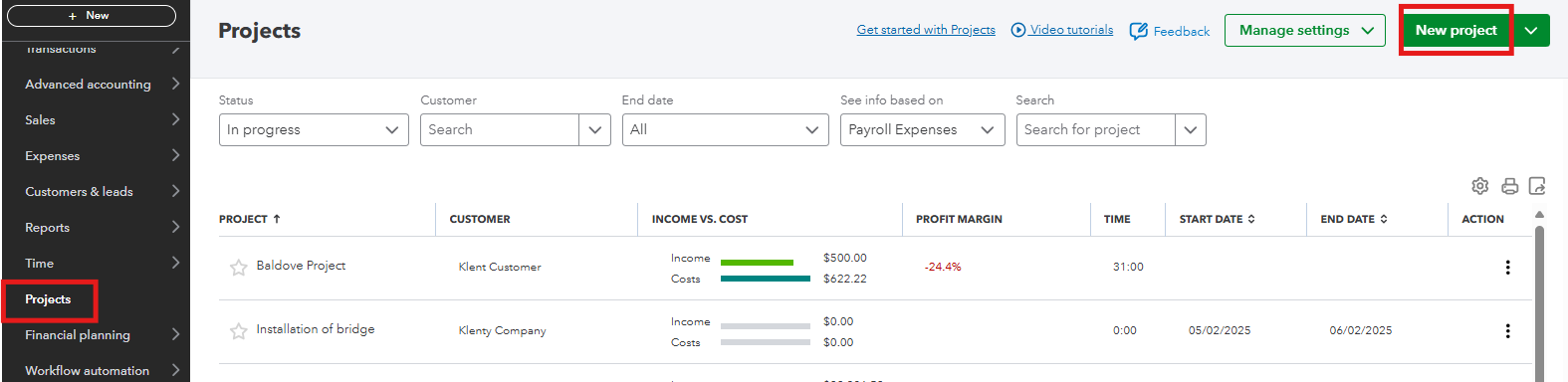Image resolution: width=1568 pixels, height=382 pixels.
Task: Open action menu for Installation of bridge
Action: click(1507, 330)
